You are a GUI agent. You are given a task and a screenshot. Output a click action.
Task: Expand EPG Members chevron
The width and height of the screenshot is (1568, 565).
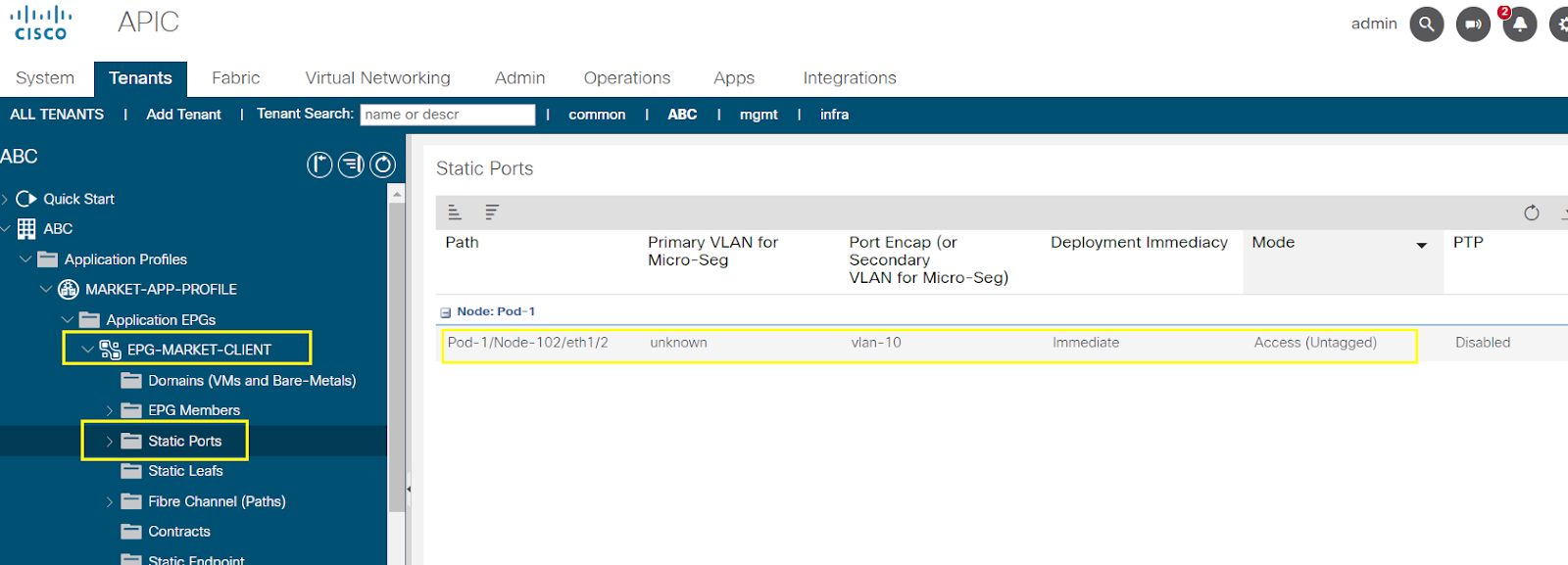pos(110,411)
